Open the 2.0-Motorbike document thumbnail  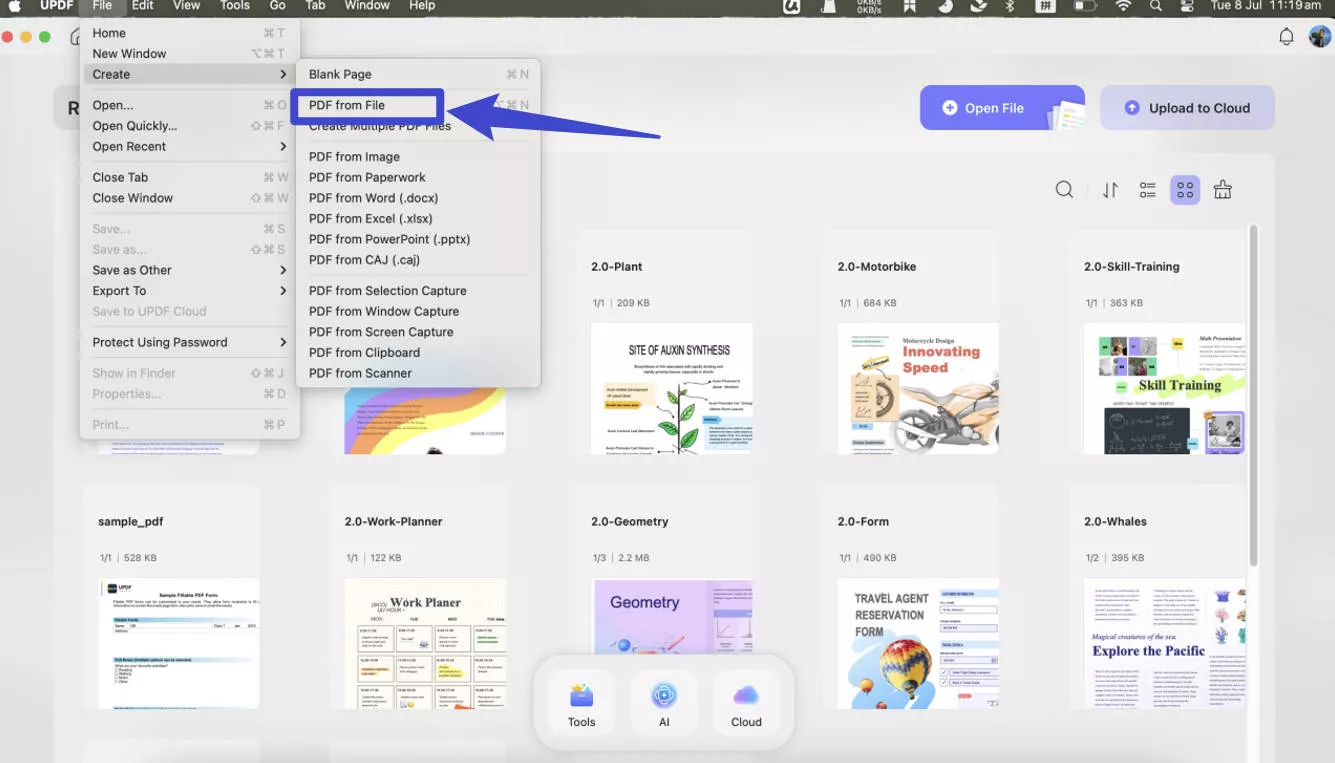(x=918, y=388)
